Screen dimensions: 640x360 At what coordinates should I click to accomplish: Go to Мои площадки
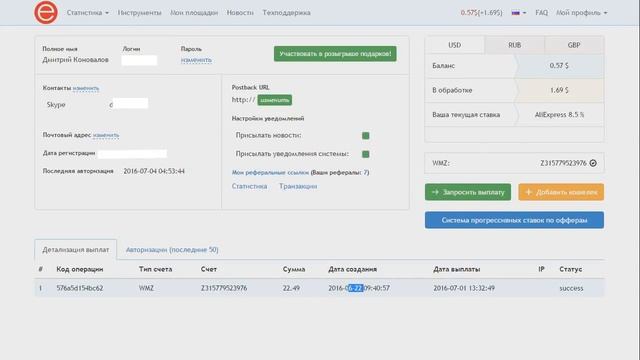(194, 13)
